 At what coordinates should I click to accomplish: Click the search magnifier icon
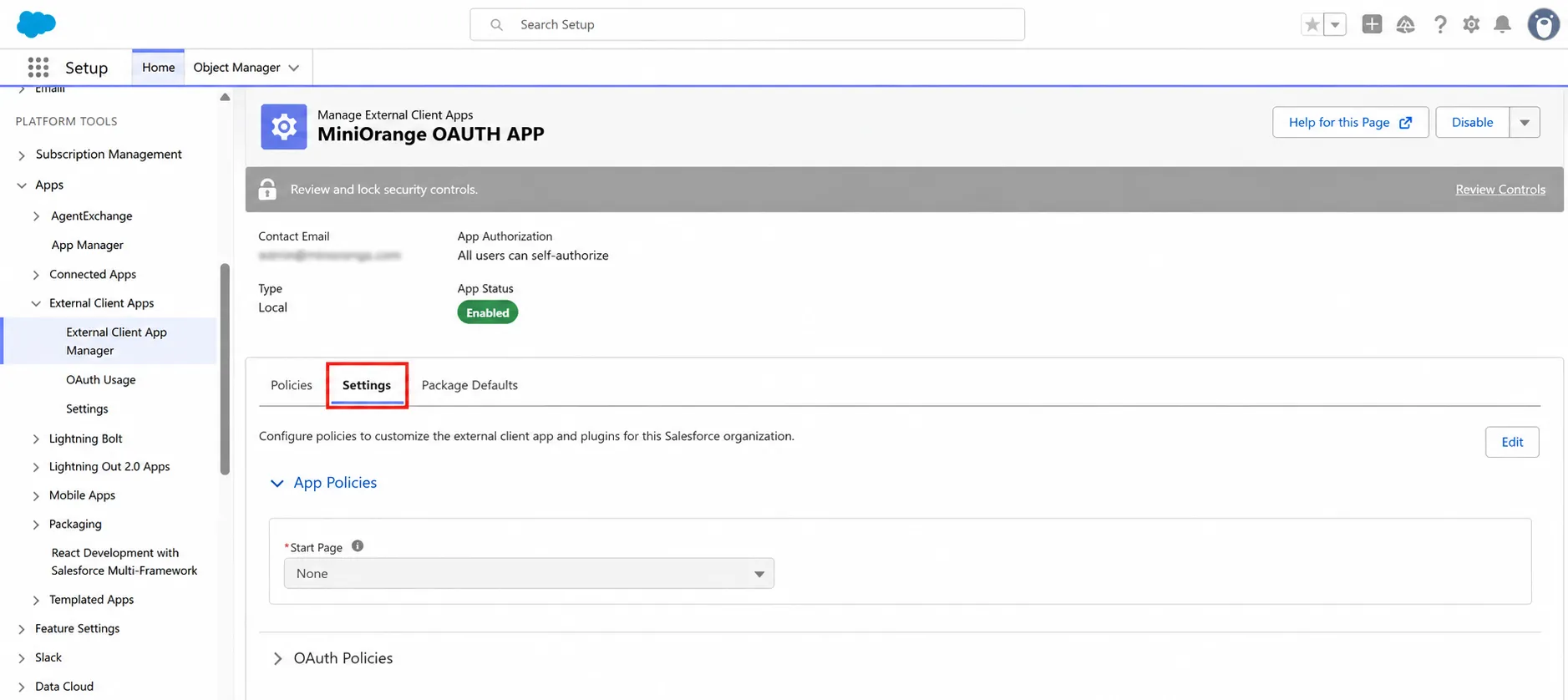tap(496, 25)
